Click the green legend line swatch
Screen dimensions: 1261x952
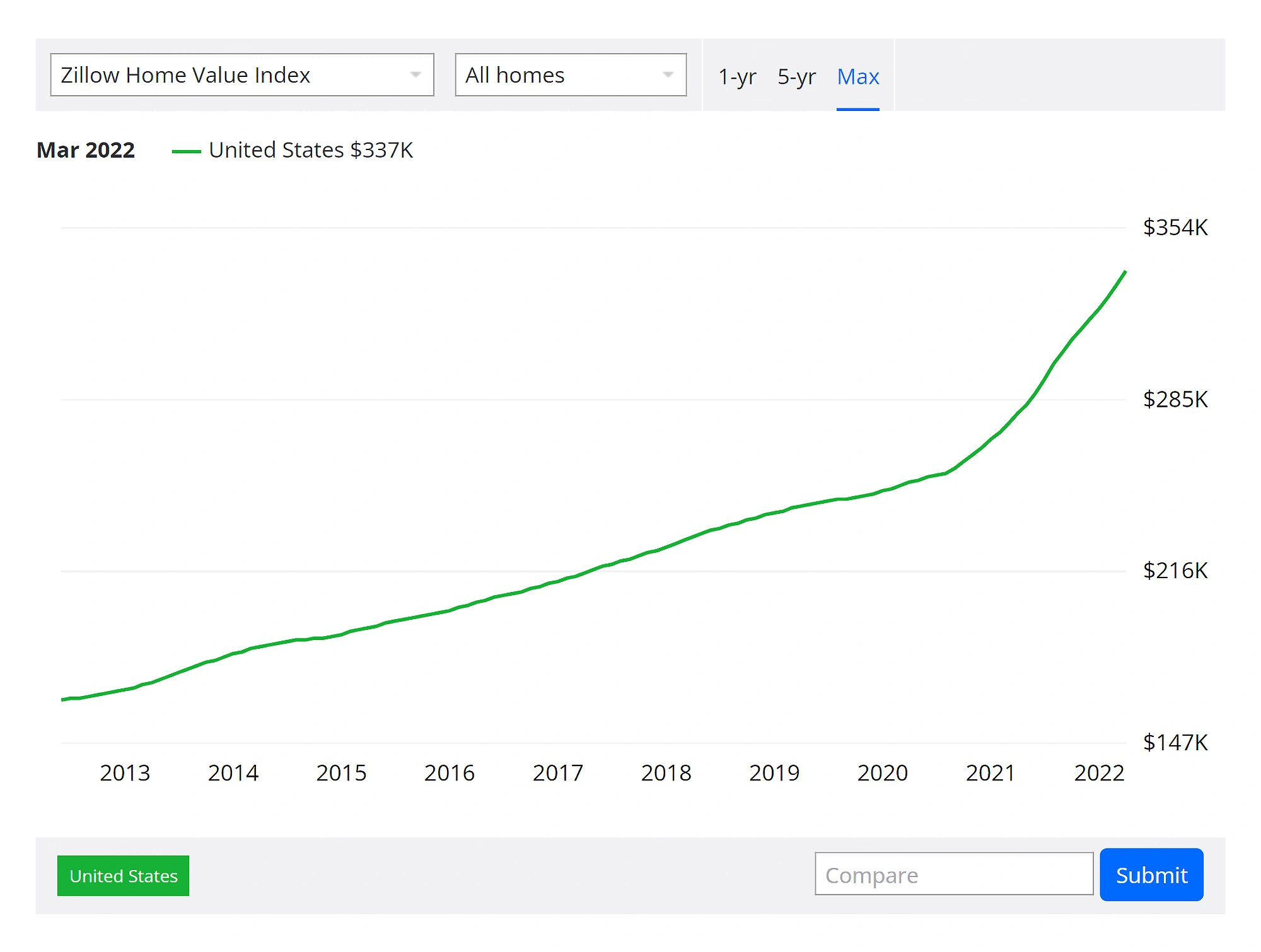186,151
